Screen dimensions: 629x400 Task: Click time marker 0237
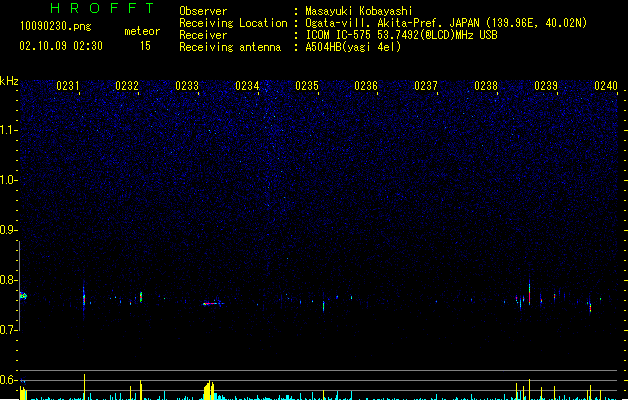pyautogui.click(x=426, y=86)
